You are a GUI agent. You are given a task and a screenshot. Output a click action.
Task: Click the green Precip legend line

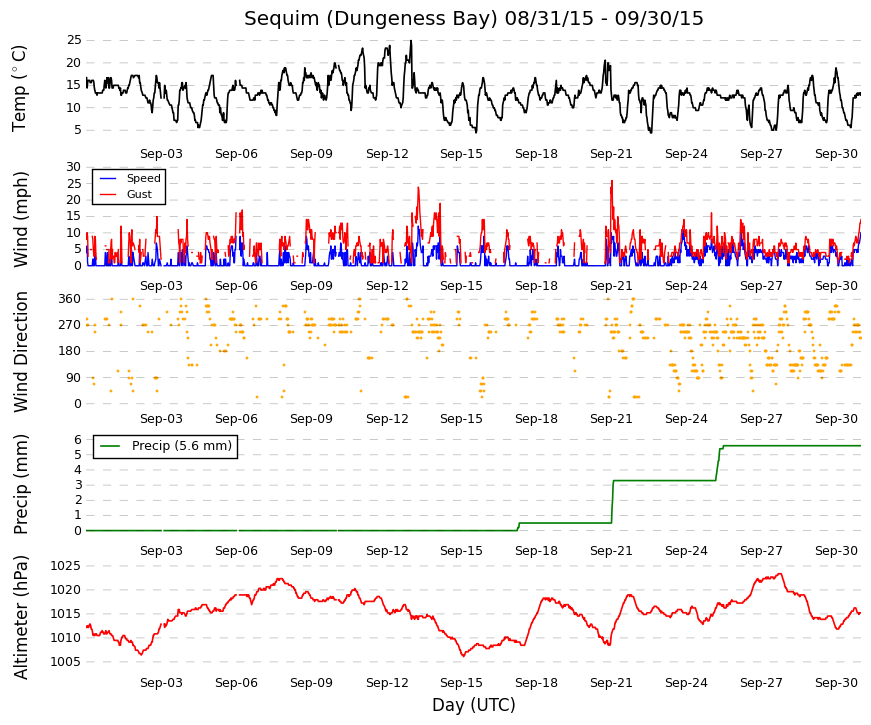tap(110, 446)
